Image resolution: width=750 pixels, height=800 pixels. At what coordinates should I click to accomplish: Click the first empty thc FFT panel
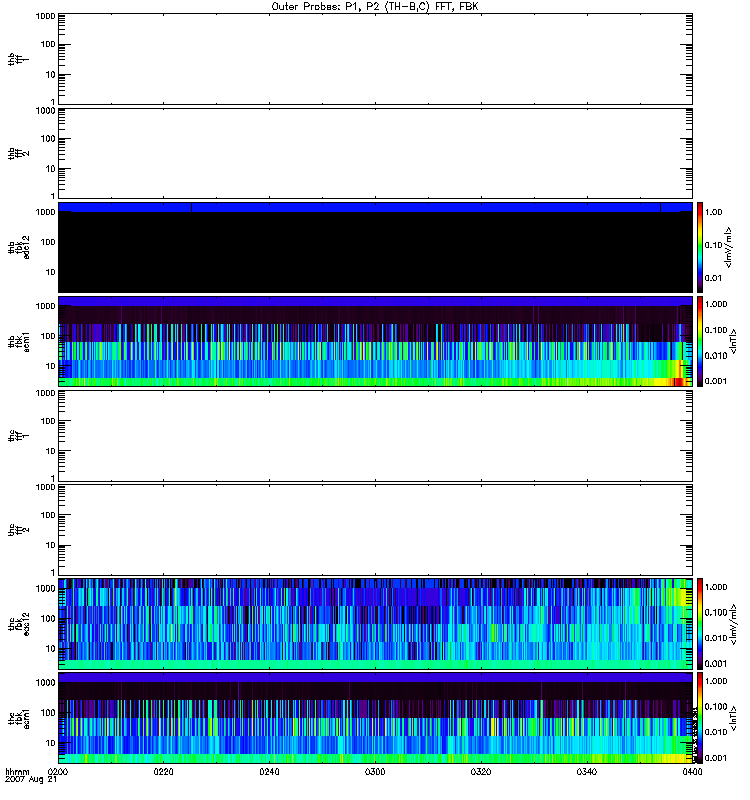[x=375, y=434]
